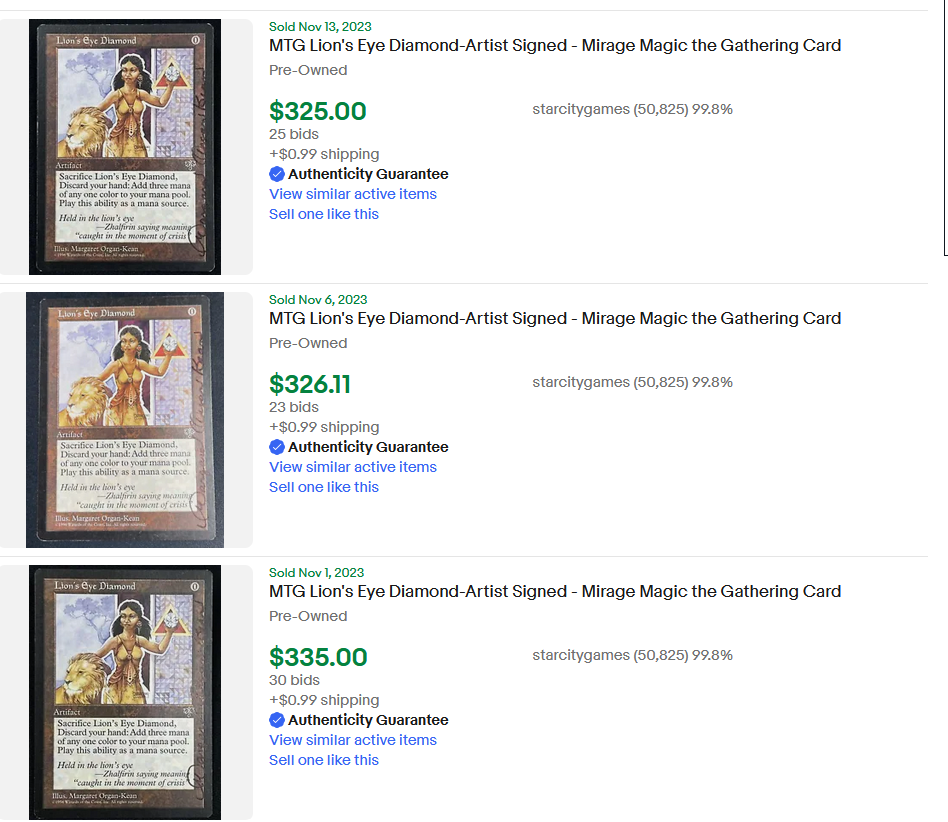This screenshot has width=948, height=822.
Task: Open the Lion's Eye Diamond listing title sold Nov 6
Action: click(554, 318)
